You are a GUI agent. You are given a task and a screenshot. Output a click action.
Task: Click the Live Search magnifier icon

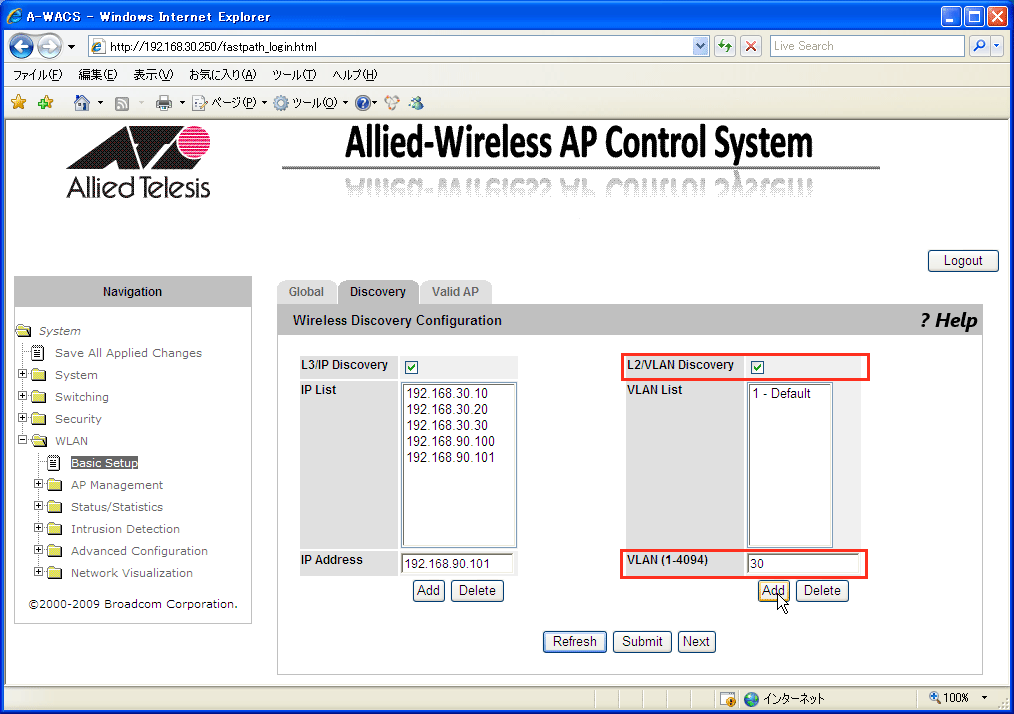pyautogui.click(x=980, y=47)
